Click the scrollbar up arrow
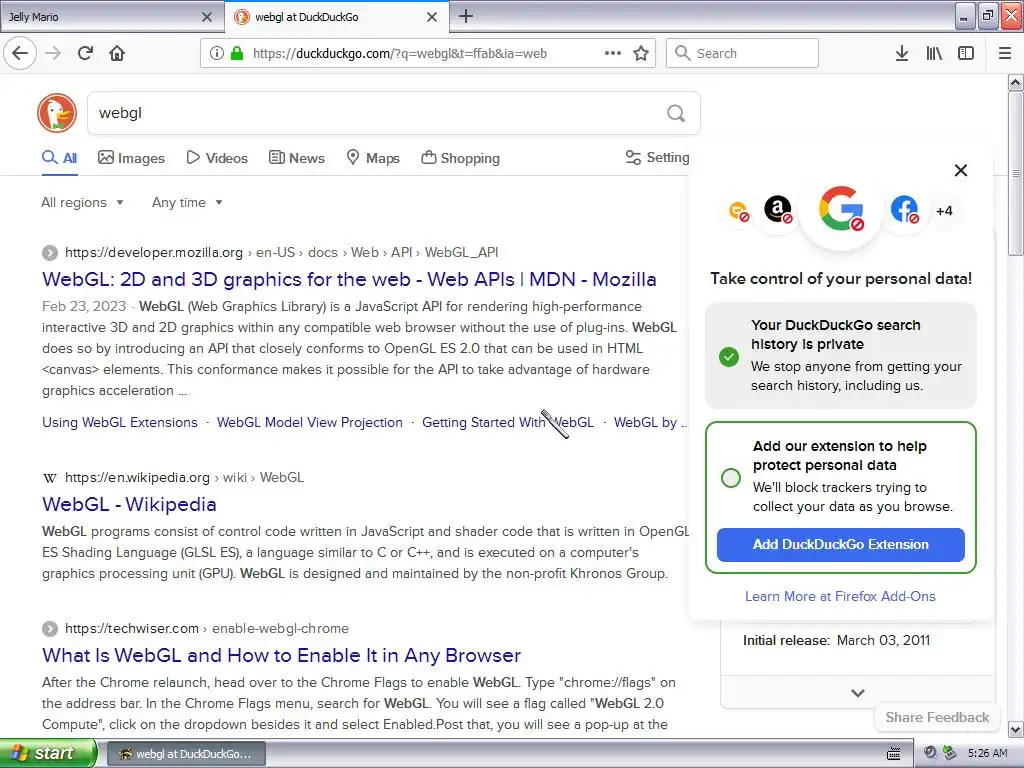Viewport: 1024px width, 768px height. click(1016, 82)
